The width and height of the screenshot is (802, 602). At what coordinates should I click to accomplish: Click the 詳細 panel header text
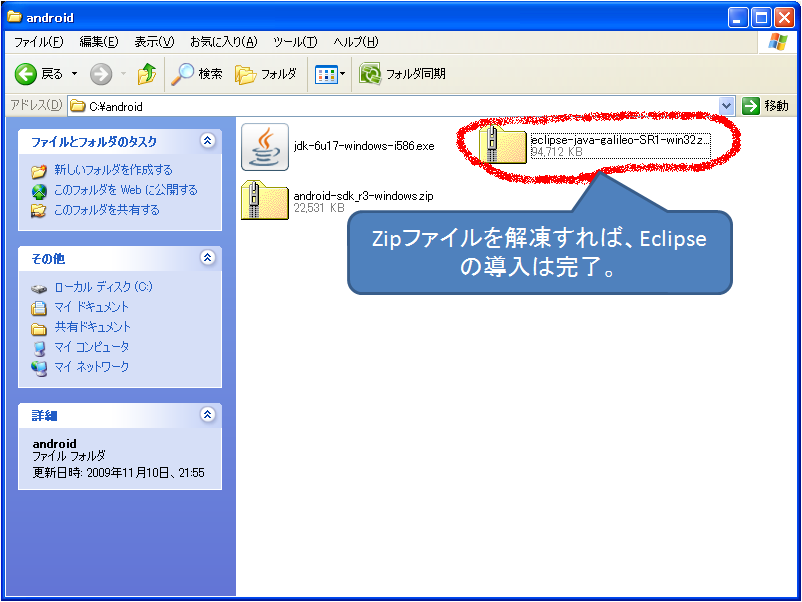pyautogui.click(x=44, y=416)
